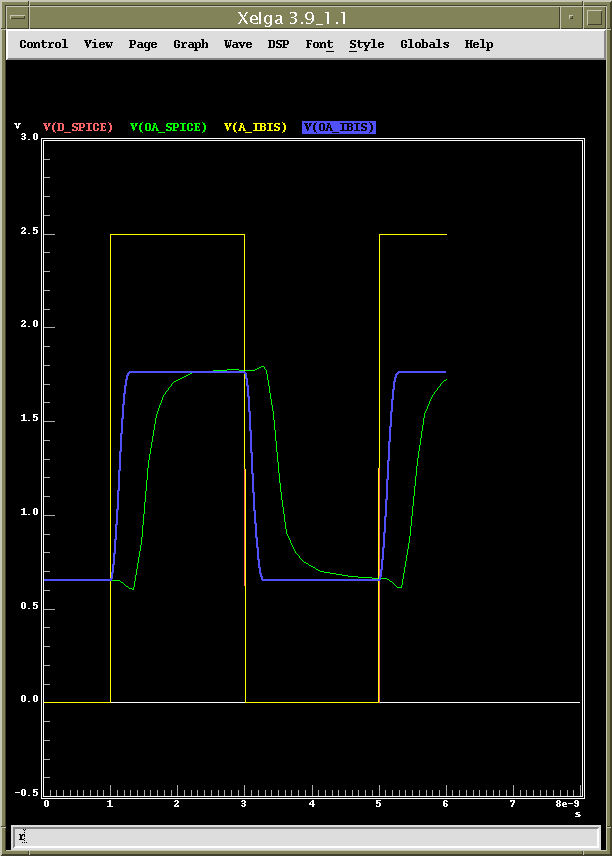Image resolution: width=612 pixels, height=856 pixels.
Task: Deselect the highlighted V(OA_IBIS) label
Action: pyautogui.click(x=339, y=127)
